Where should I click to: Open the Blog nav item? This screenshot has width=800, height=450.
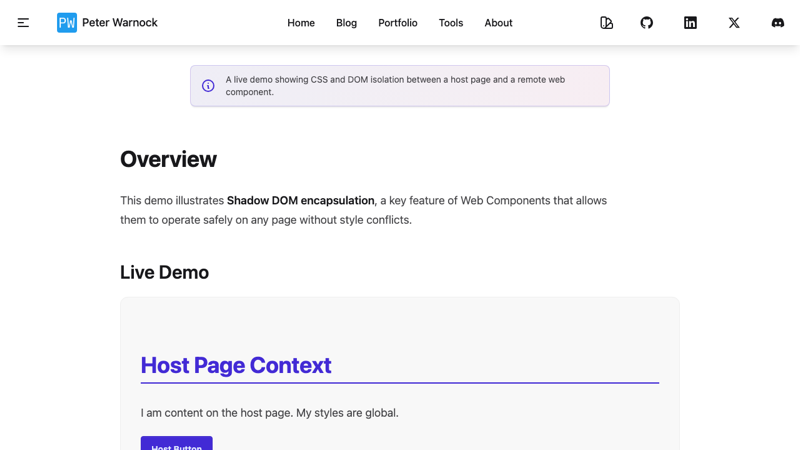coord(346,22)
